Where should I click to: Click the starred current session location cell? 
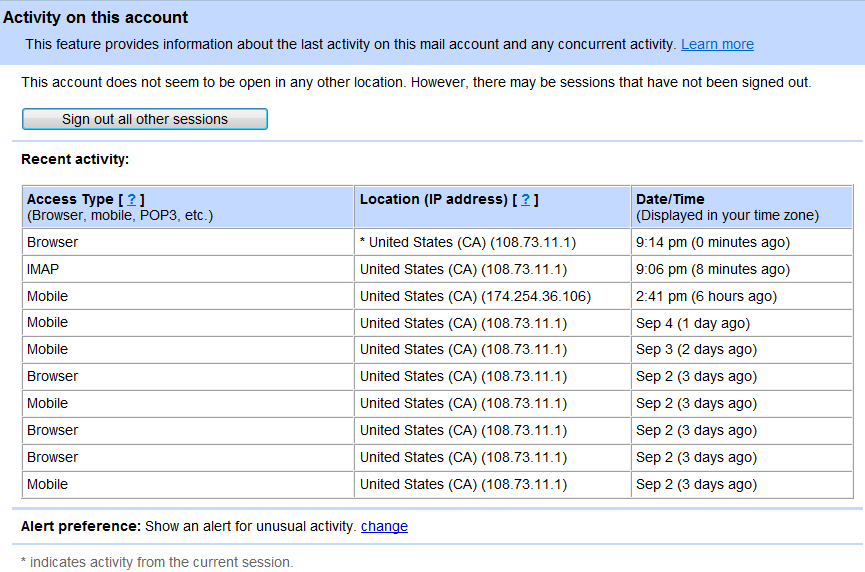pyautogui.click(x=492, y=242)
